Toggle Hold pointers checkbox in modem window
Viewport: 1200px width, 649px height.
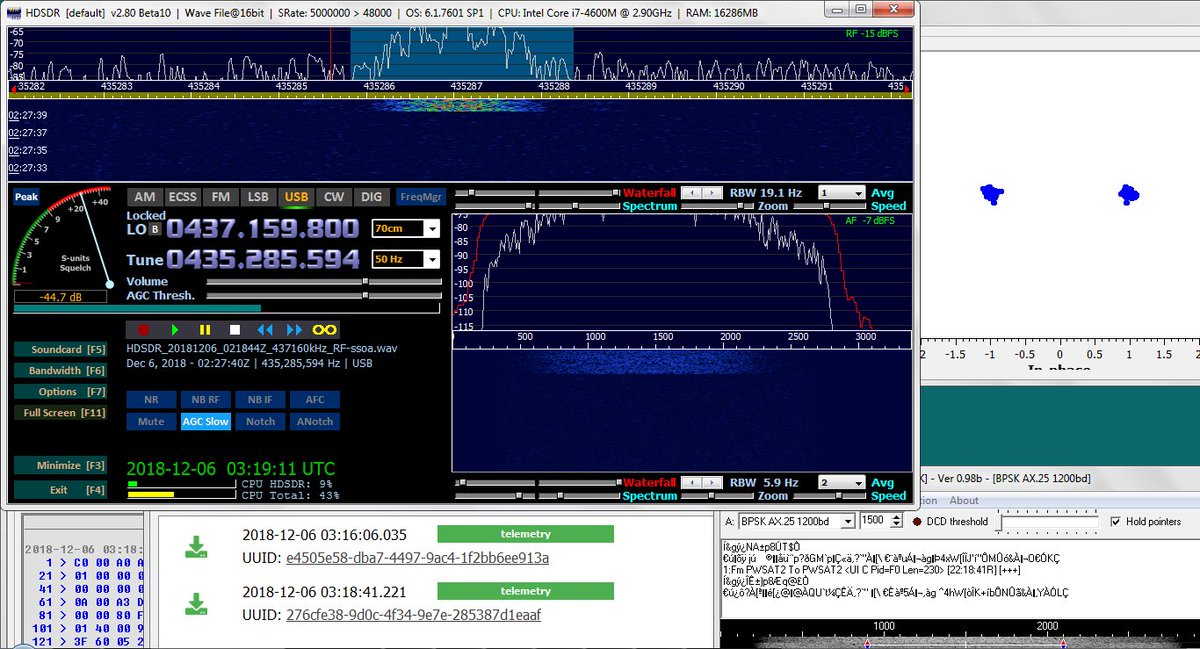click(x=1117, y=521)
